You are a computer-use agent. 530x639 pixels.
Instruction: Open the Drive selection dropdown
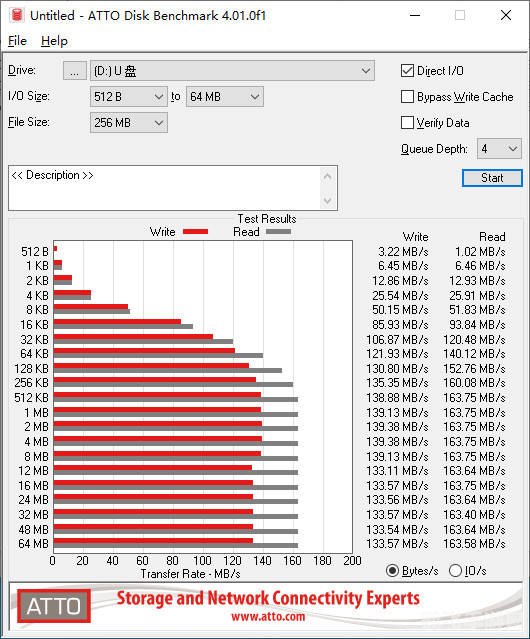coord(232,71)
